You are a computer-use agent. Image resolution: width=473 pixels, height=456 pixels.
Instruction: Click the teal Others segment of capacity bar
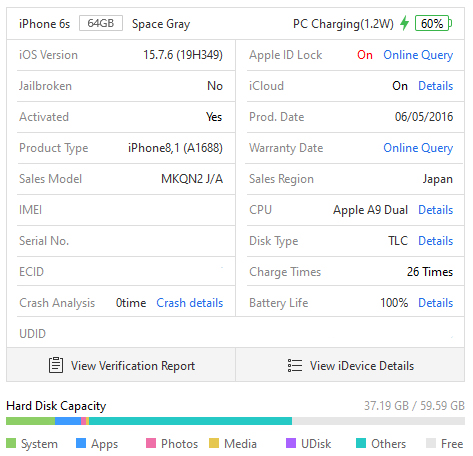190,421
